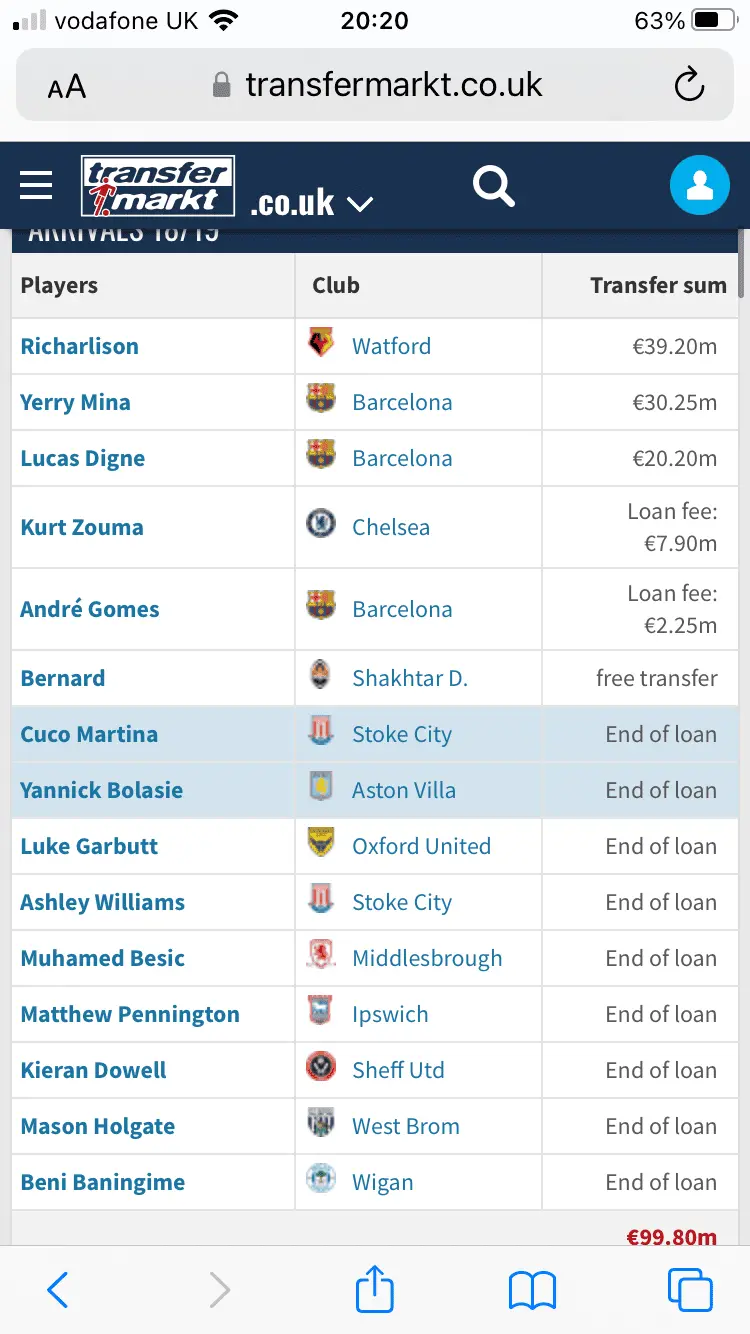The height and width of the screenshot is (1334, 750).
Task: Open Yerry Mina player link
Action: click(x=76, y=402)
